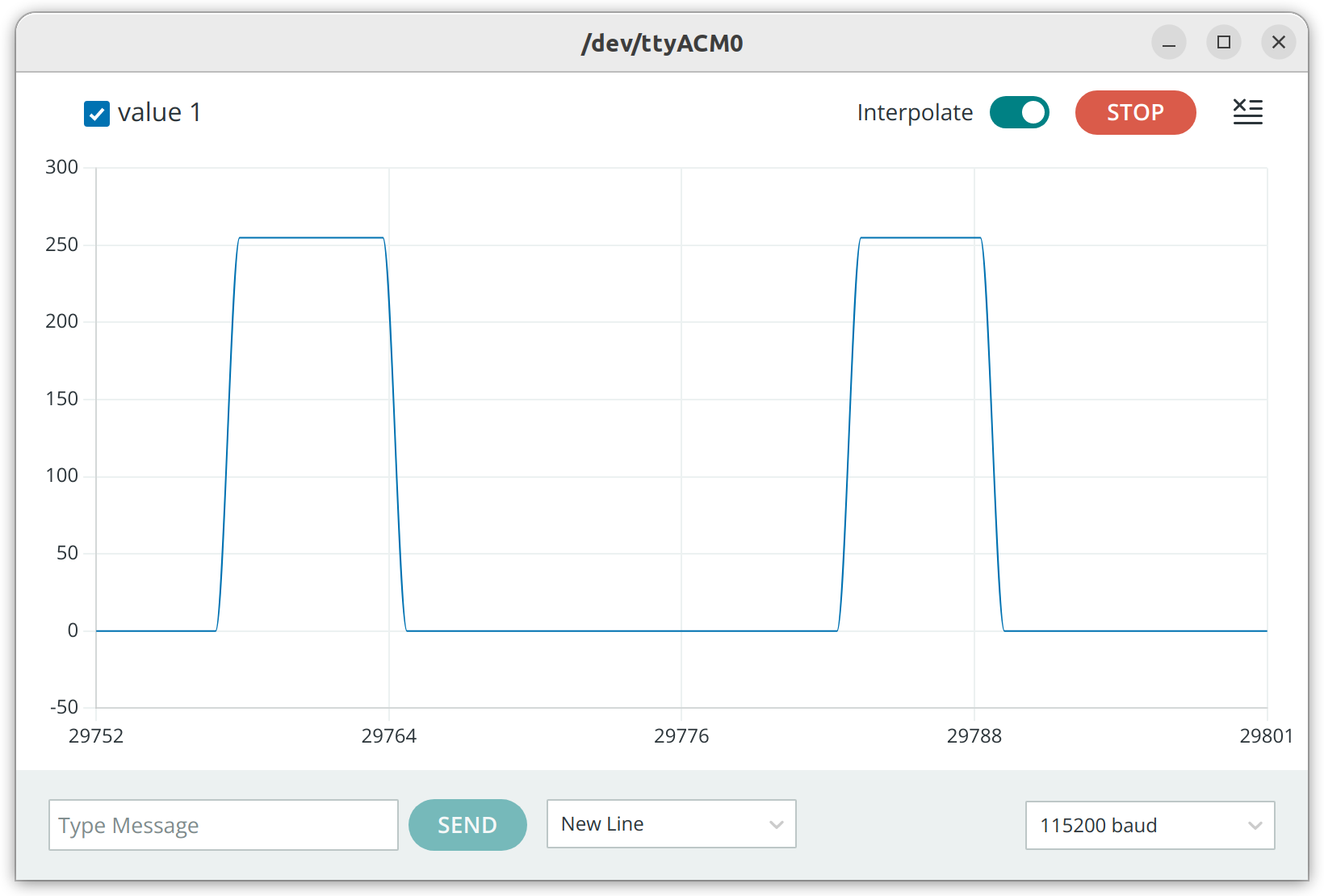
Task: Stop the serial plotter with STOP
Action: pyautogui.click(x=1135, y=112)
